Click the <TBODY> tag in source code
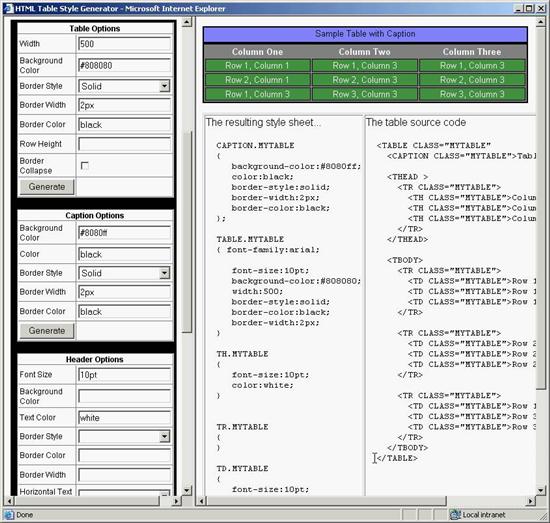 405,260
